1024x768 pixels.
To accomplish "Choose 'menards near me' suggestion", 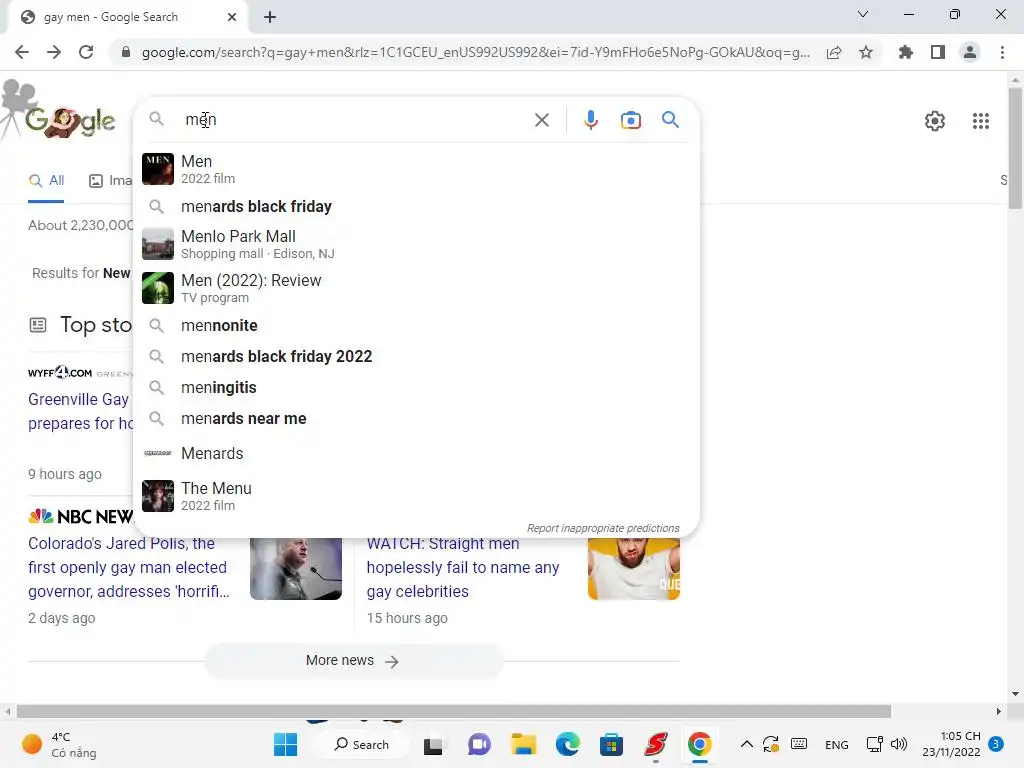I will point(416,419).
